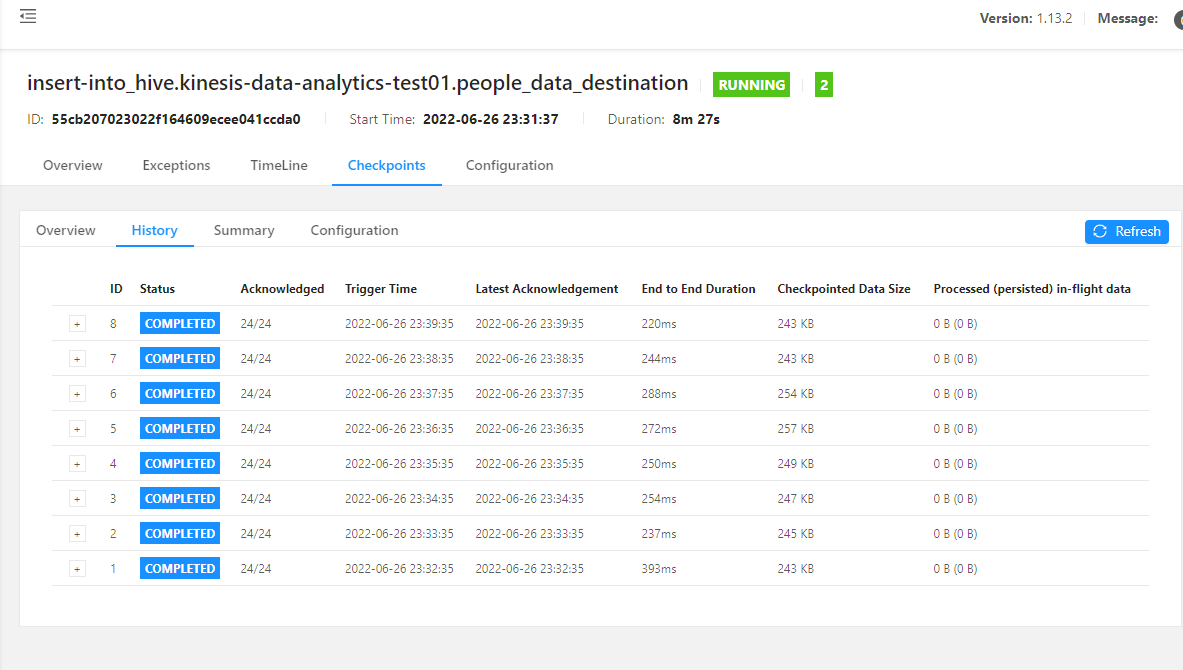The height and width of the screenshot is (670, 1183).
Task: Click trigger time 2022-06-26 23:39:35
Action: pyautogui.click(x=399, y=324)
